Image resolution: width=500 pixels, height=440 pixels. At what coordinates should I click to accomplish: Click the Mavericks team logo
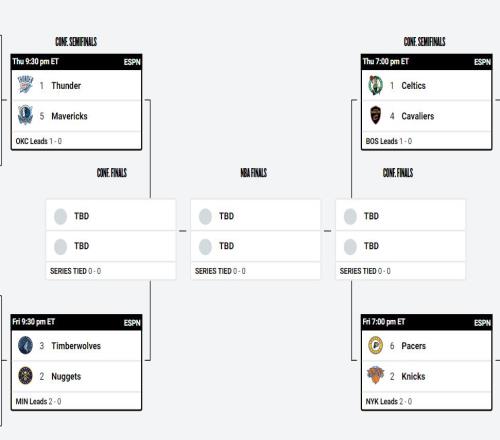[25, 115]
